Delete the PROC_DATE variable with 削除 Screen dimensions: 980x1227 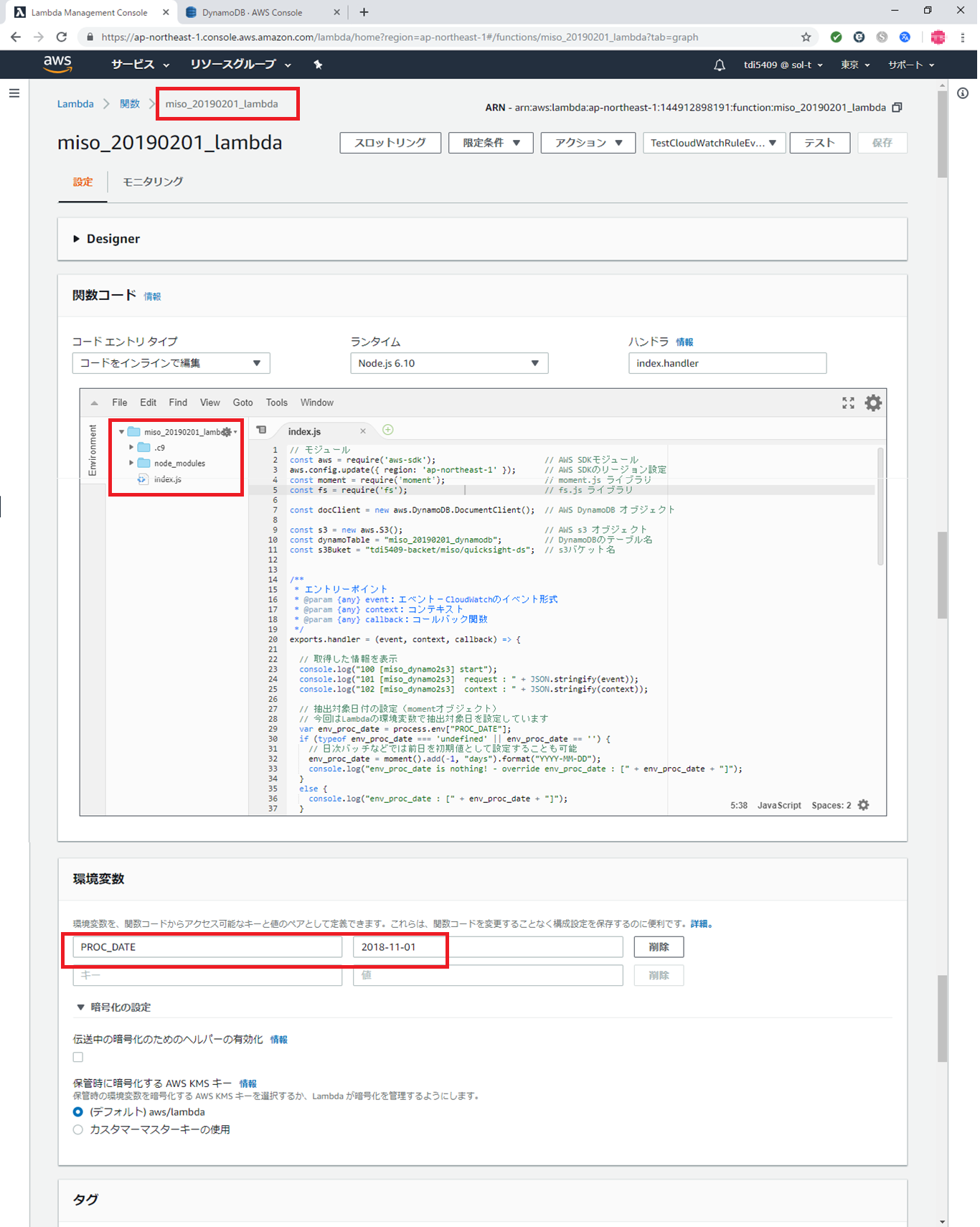click(x=658, y=947)
